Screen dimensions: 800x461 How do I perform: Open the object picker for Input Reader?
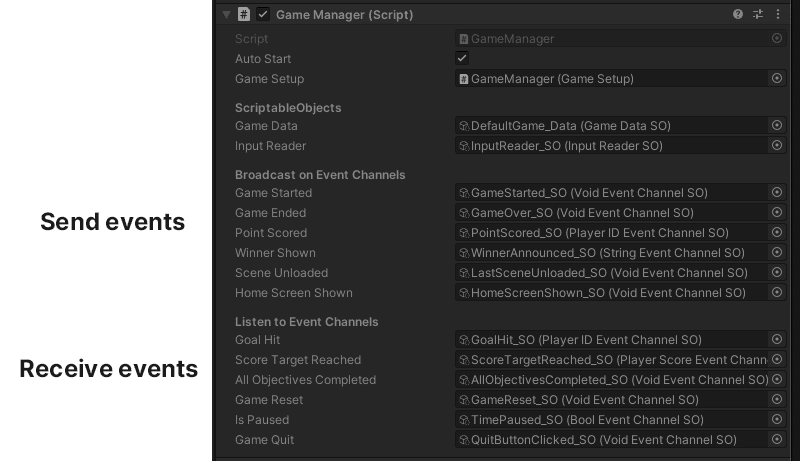pos(777,146)
